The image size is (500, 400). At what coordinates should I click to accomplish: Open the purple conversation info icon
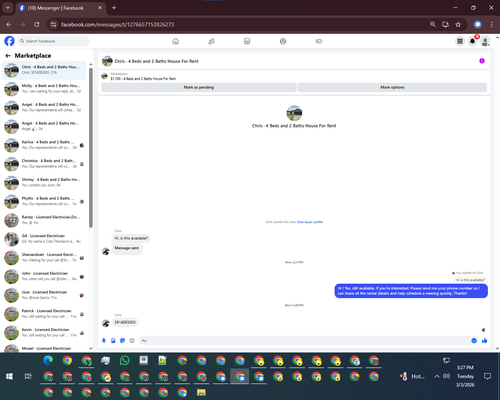[x=482, y=61]
